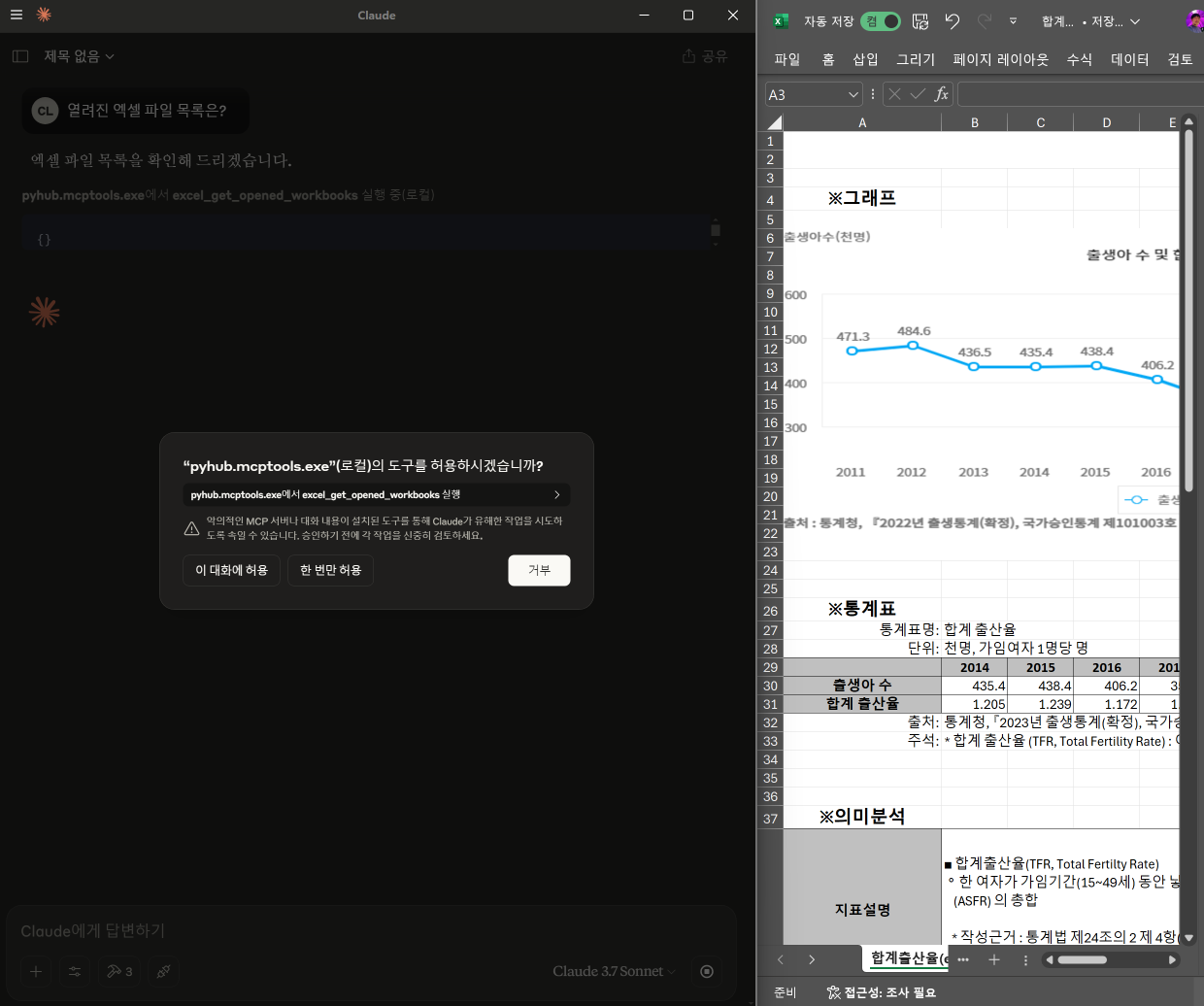The height and width of the screenshot is (1006, 1204).
Task: Expand the Name Box dropdown showing A3
Action: coord(853,94)
